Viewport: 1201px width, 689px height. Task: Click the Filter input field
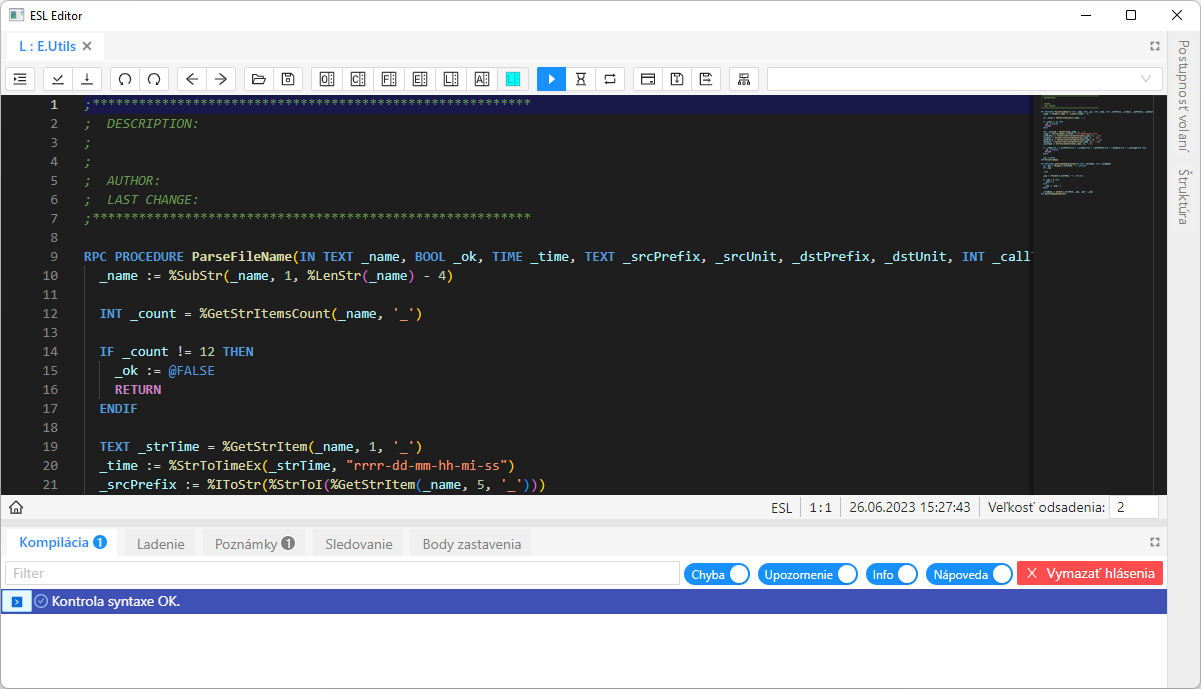(x=342, y=573)
